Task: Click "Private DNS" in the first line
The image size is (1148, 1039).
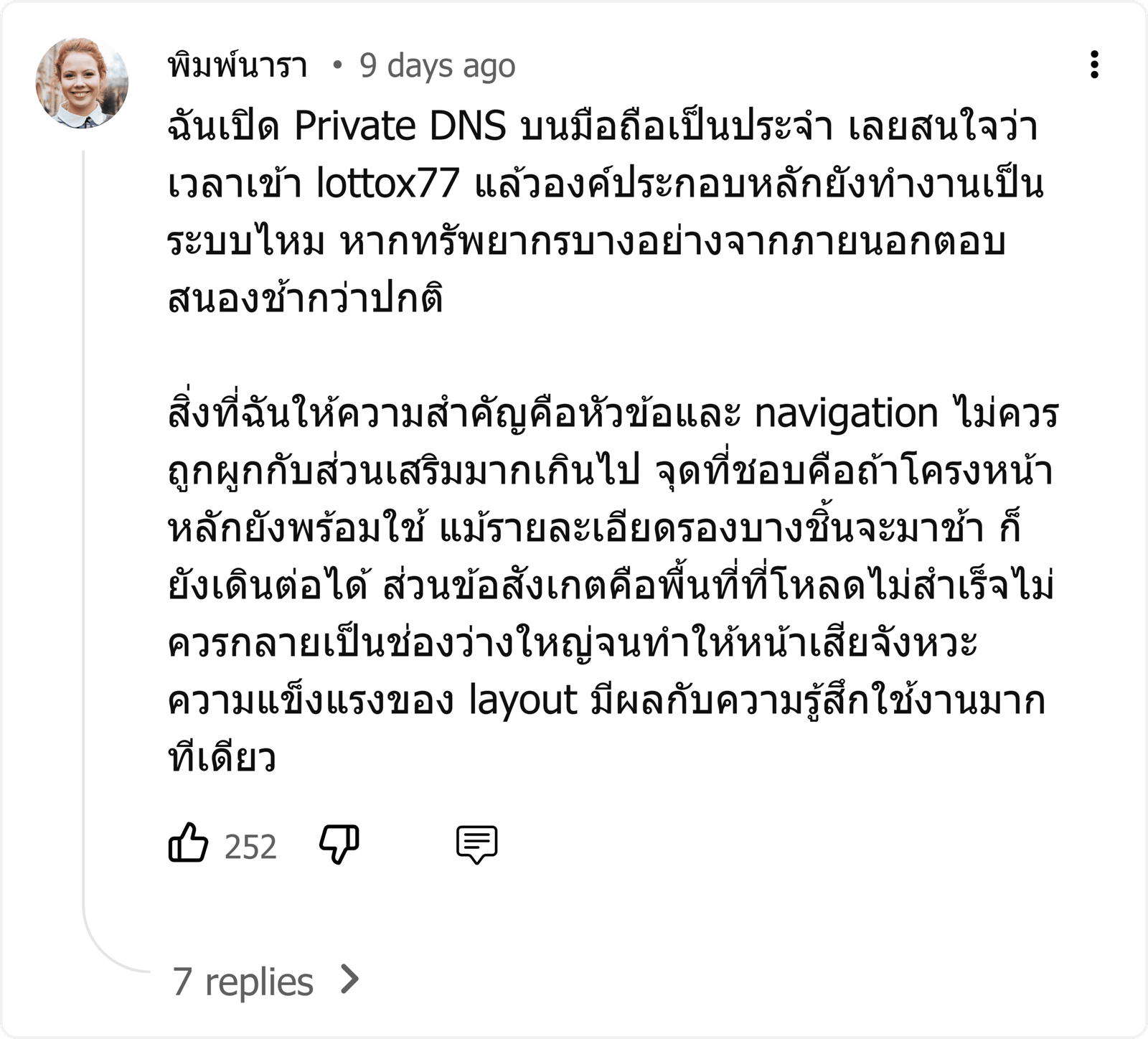Action: click(x=400, y=126)
